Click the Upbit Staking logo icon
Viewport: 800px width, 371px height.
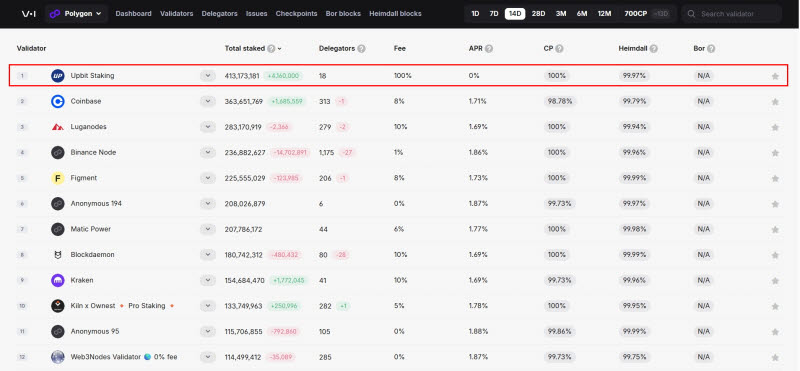58,76
